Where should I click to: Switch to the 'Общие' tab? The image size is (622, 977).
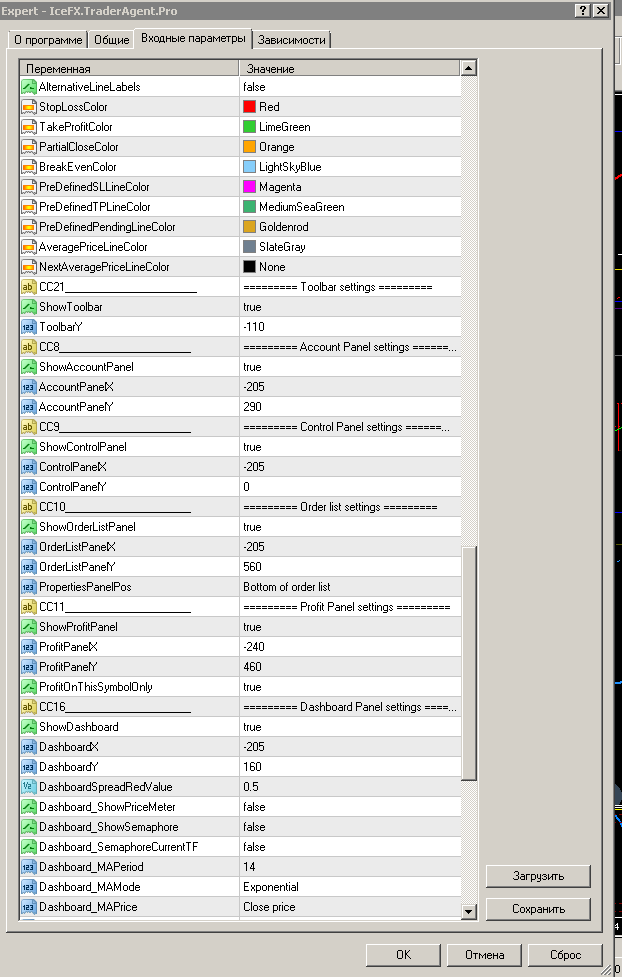click(x=112, y=40)
